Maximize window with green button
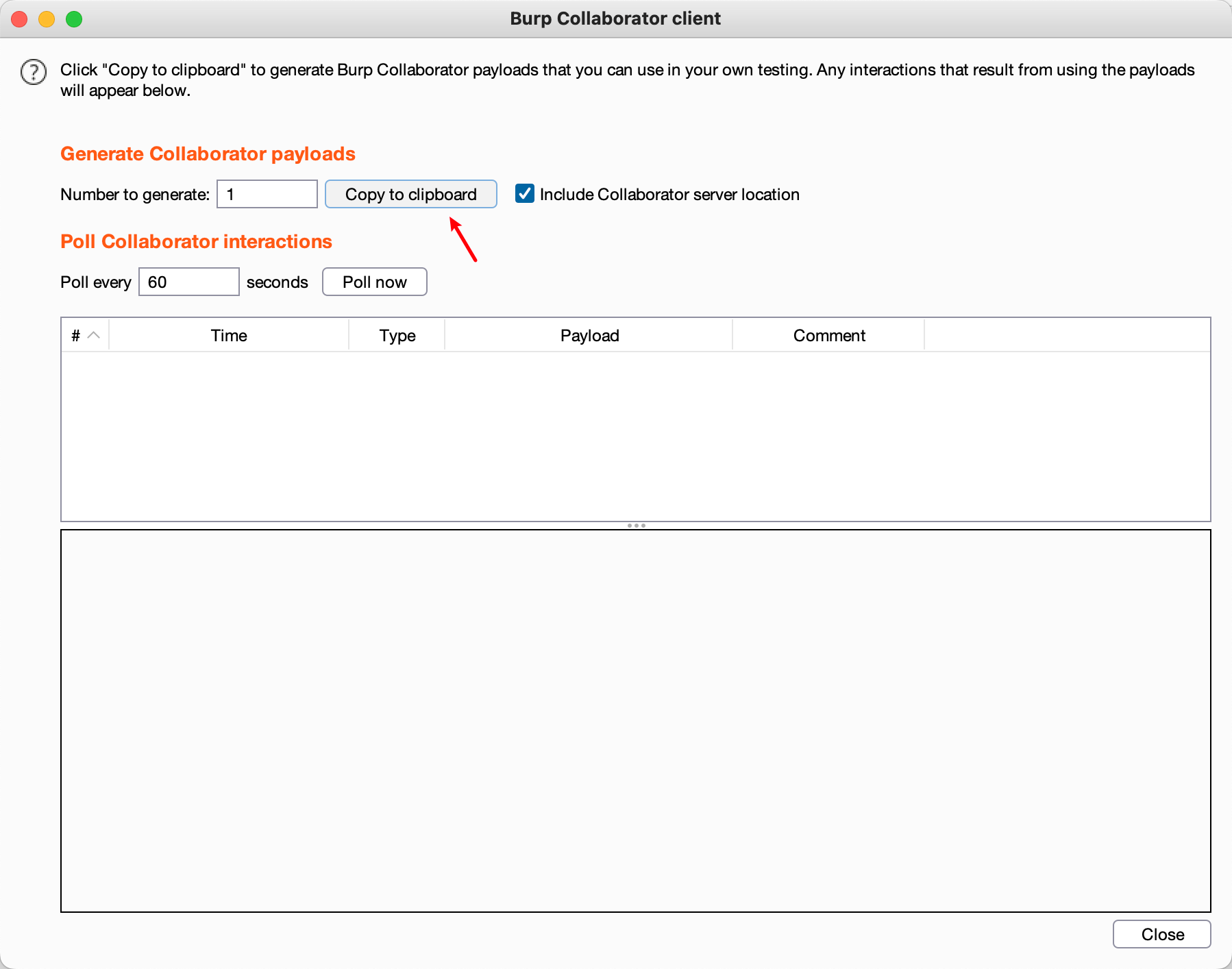 click(x=74, y=19)
